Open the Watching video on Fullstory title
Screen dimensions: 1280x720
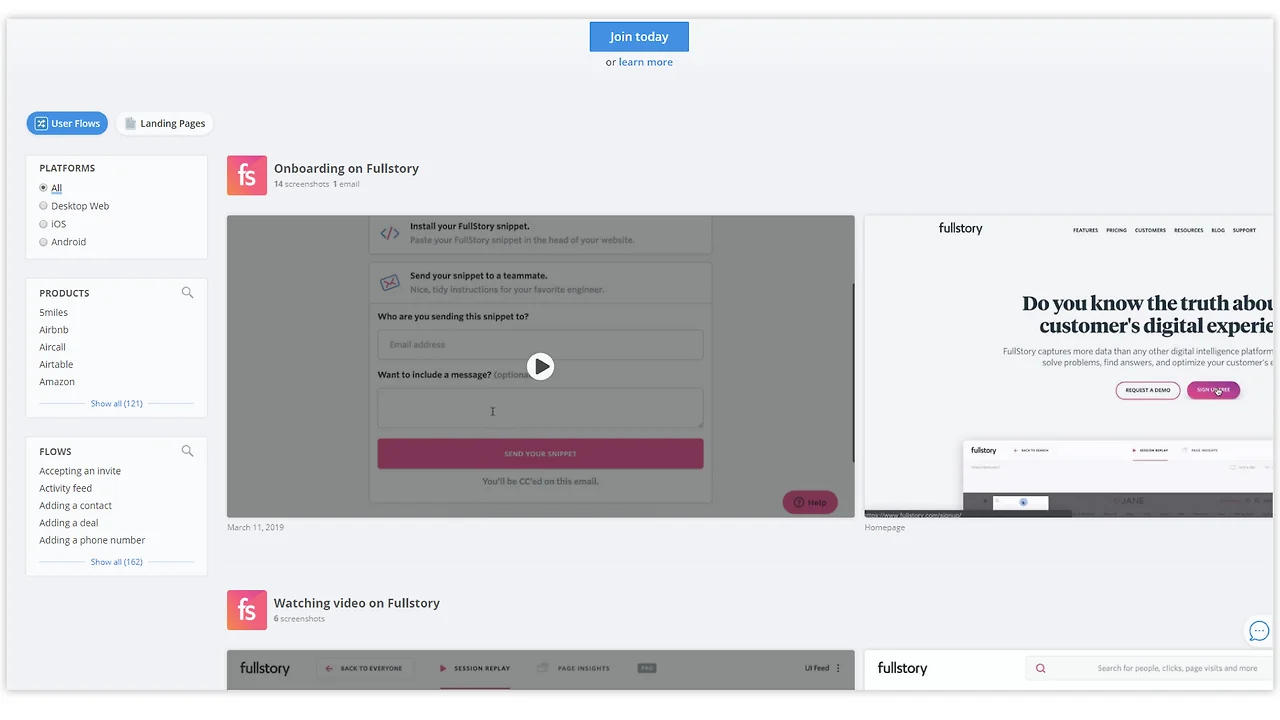[357, 603]
